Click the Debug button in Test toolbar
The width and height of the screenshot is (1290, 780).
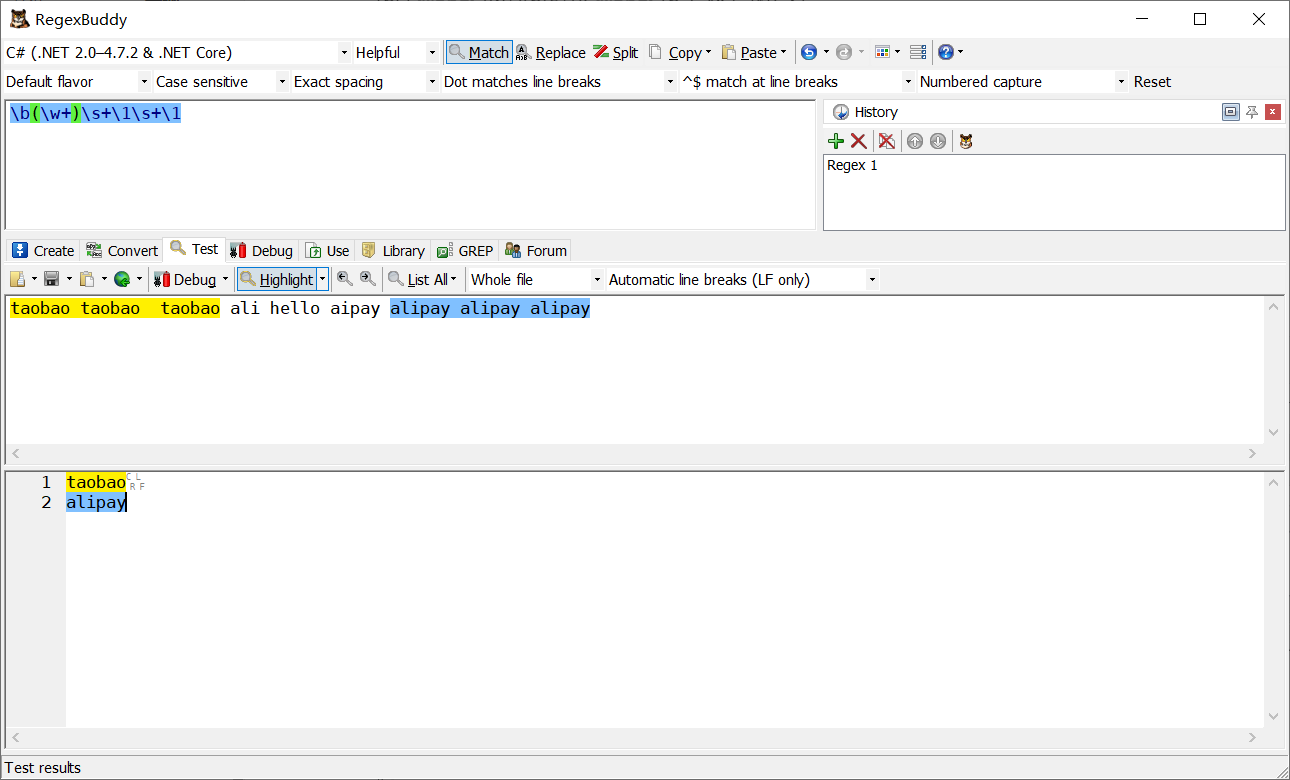pyautogui.click(x=185, y=279)
